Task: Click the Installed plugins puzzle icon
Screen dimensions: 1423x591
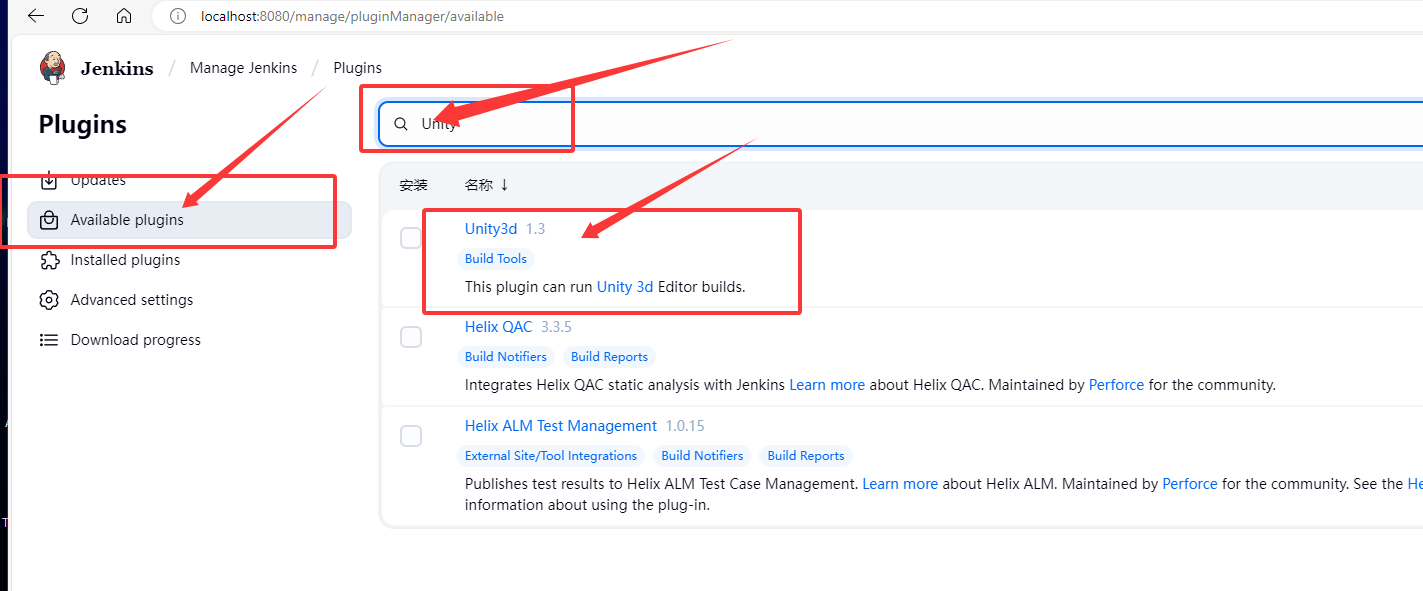Action: pos(49,260)
